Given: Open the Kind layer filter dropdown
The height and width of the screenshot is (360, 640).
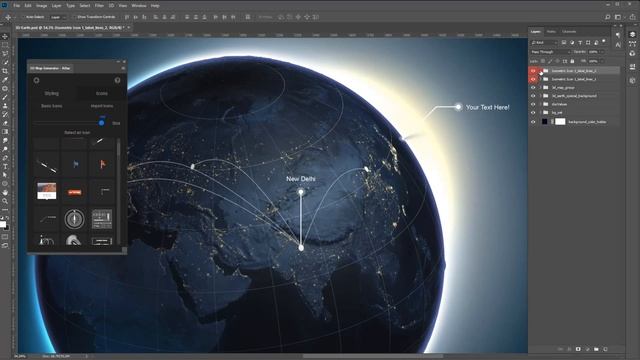Looking at the screenshot, I should click(x=544, y=42).
